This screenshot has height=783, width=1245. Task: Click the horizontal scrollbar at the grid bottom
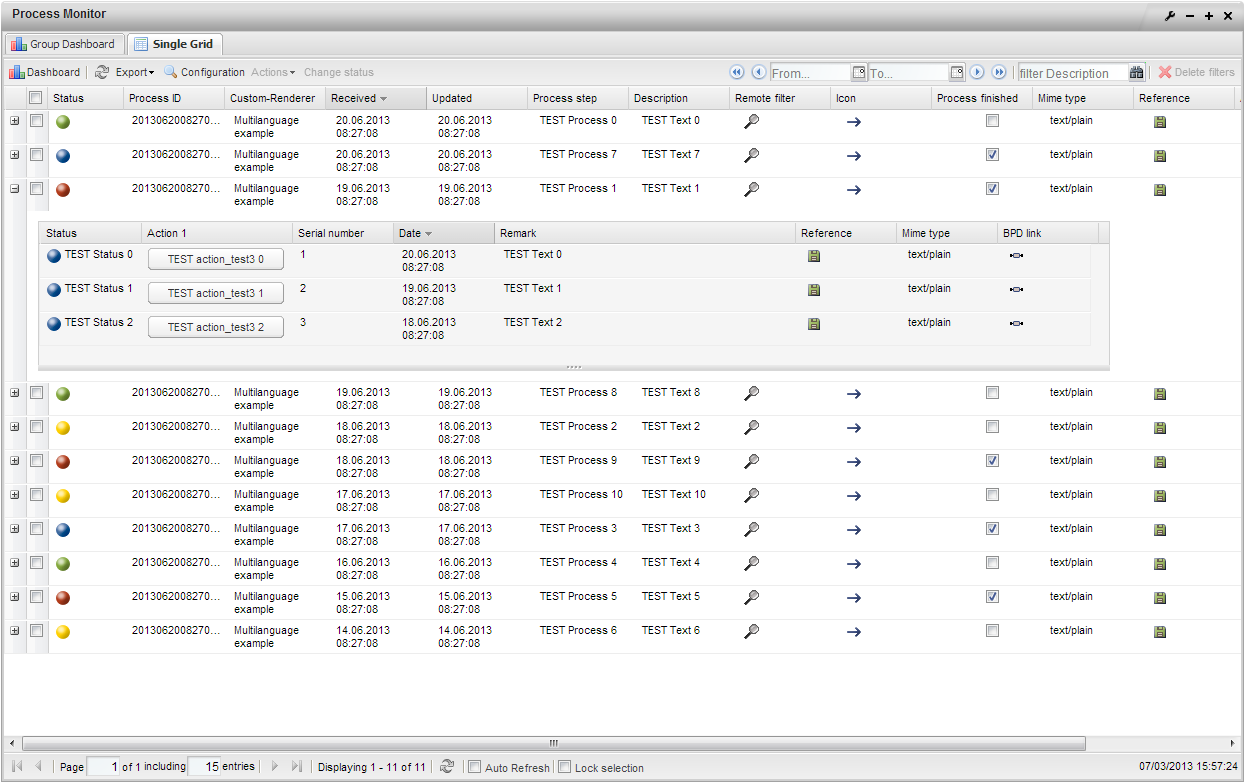click(x=553, y=743)
